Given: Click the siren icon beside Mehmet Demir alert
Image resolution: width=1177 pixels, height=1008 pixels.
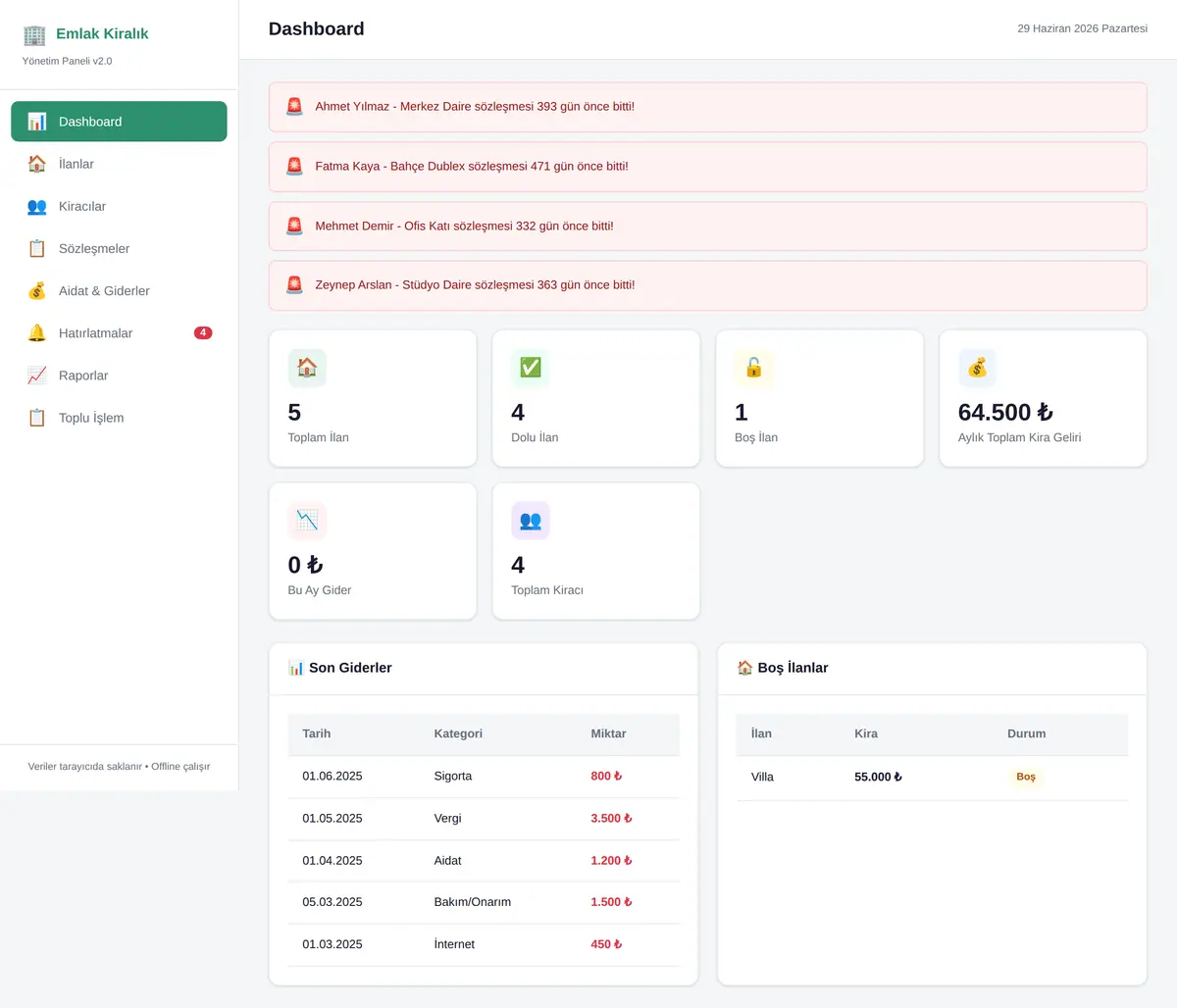Looking at the screenshot, I should (x=294, y=227).
